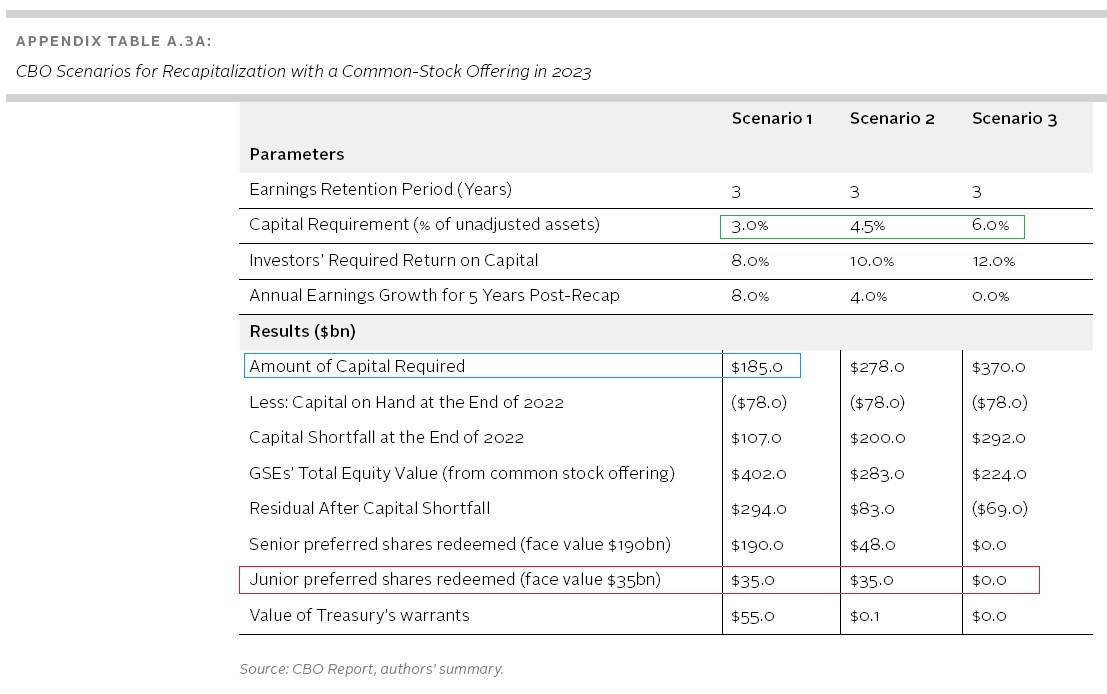
Task: Click the $185.0 capital required cell
Action: point(757,367)
